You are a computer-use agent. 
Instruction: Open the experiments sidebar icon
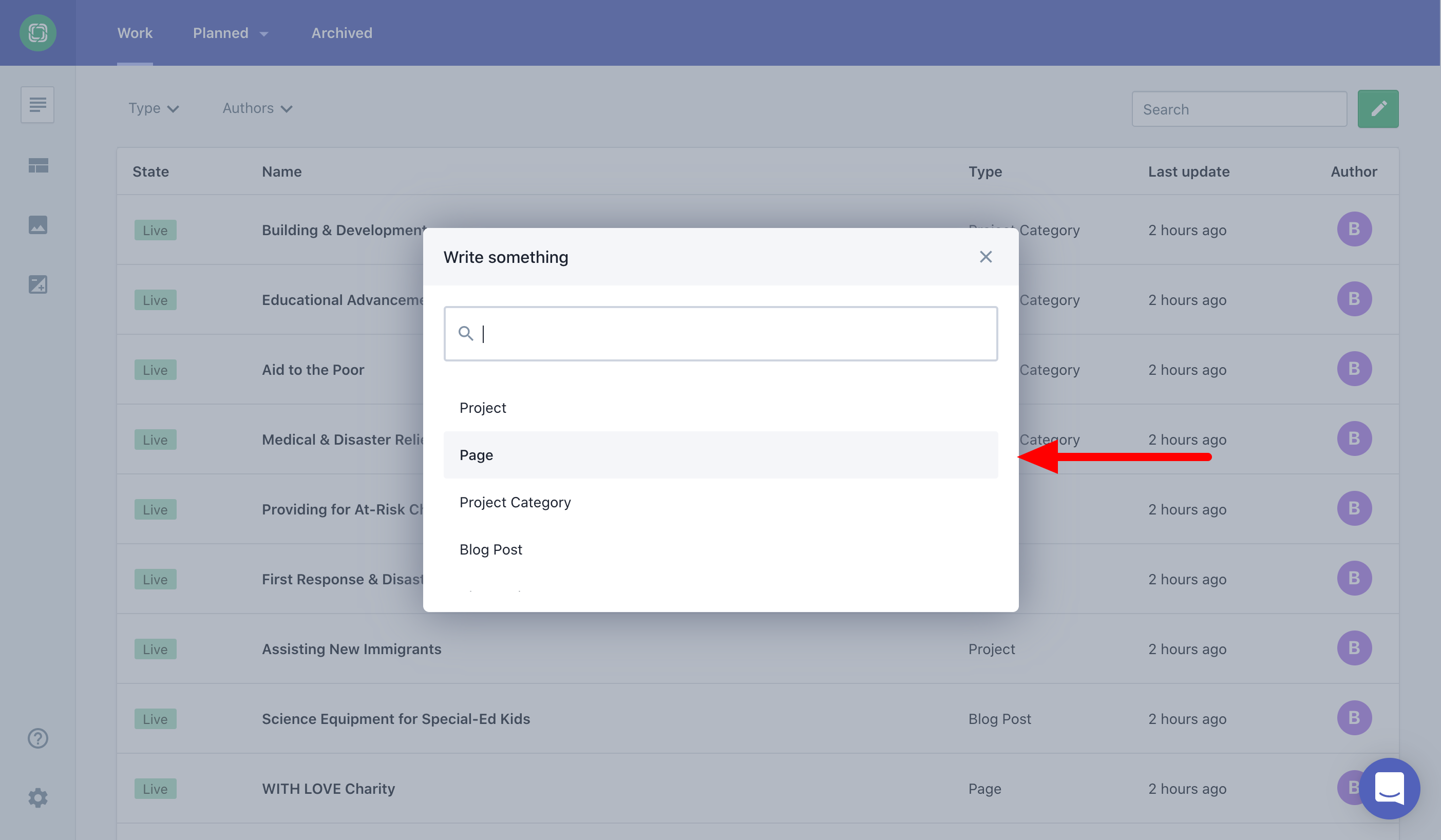click(x=37, y=284)
